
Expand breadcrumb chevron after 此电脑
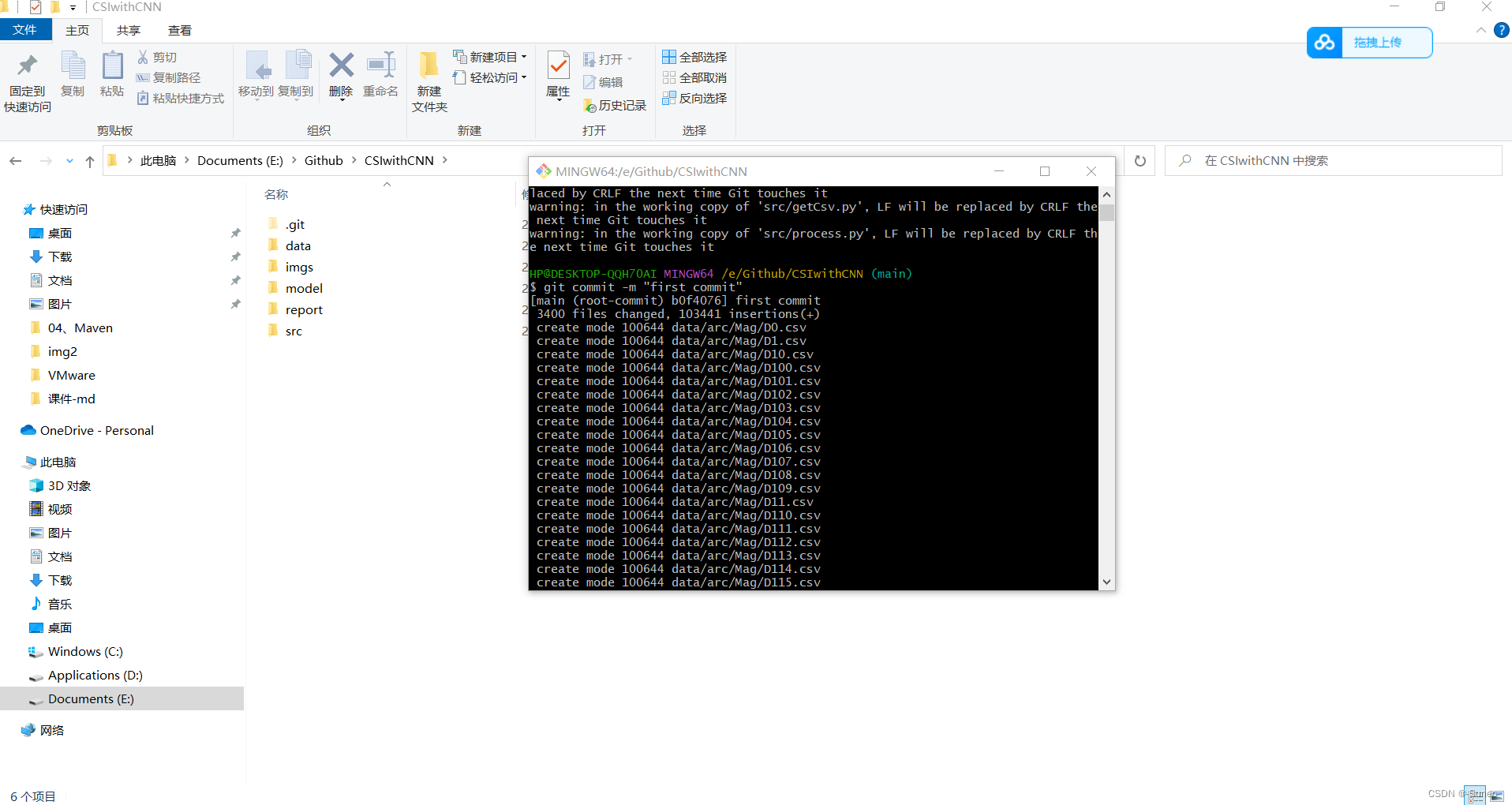[x=187, y=160]
